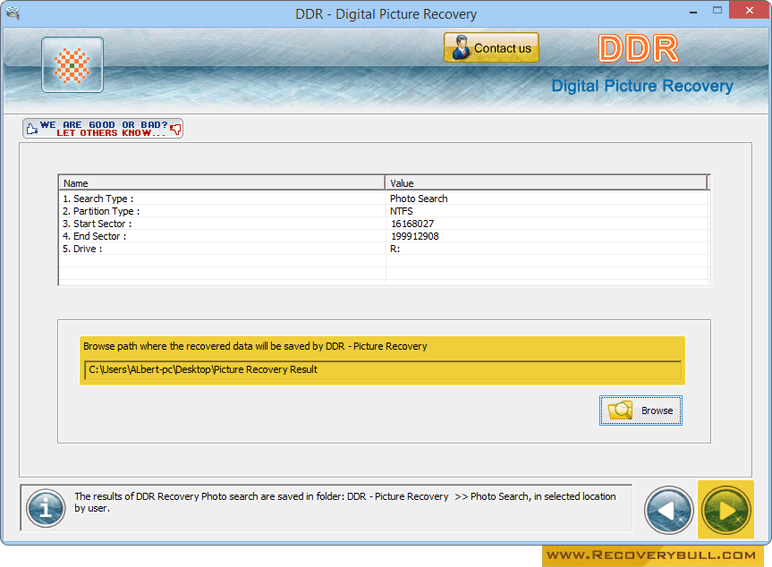Click the DDR checkered logo icon

pos(72,64)
